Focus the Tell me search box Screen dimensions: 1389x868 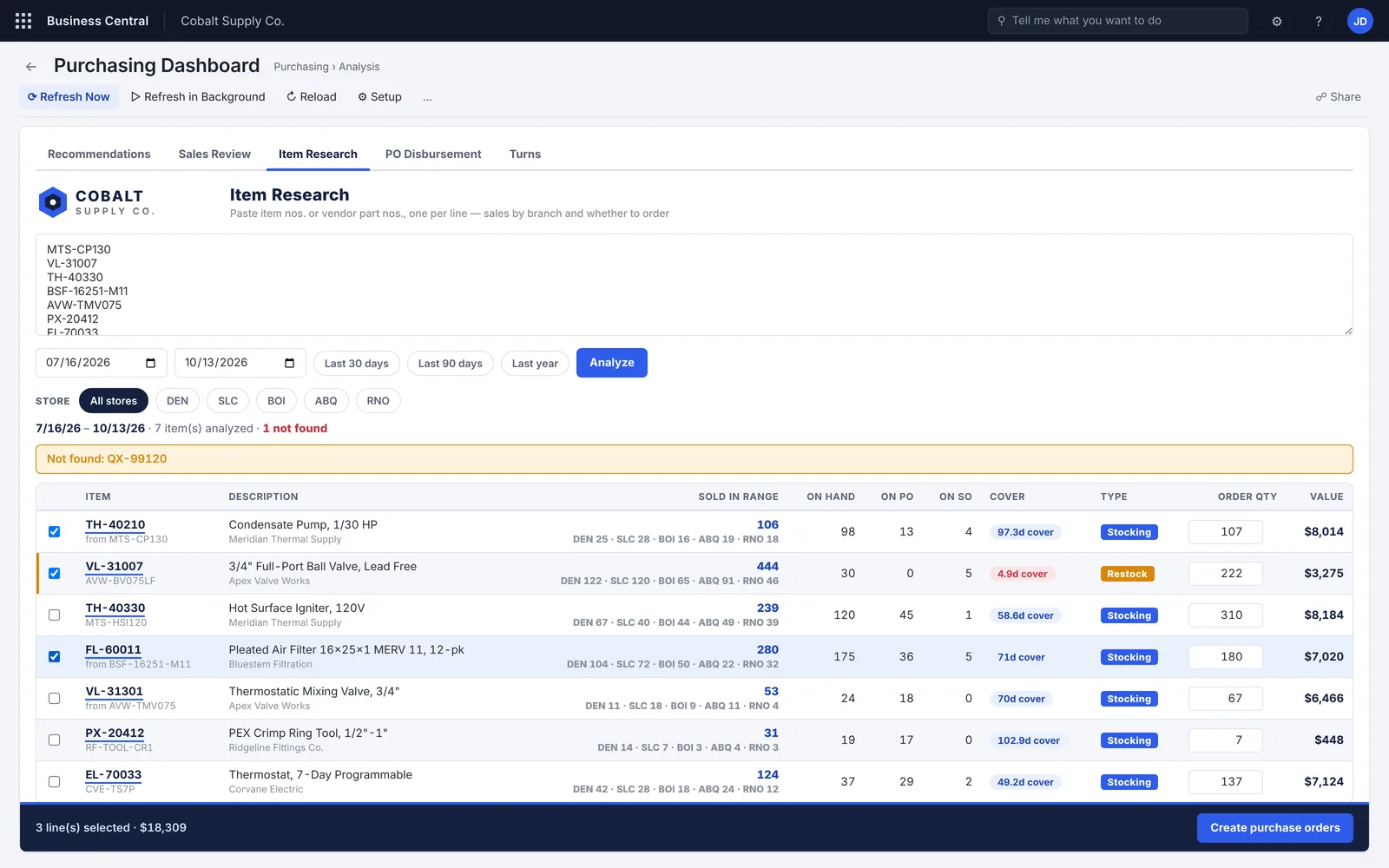point(1118,21)
